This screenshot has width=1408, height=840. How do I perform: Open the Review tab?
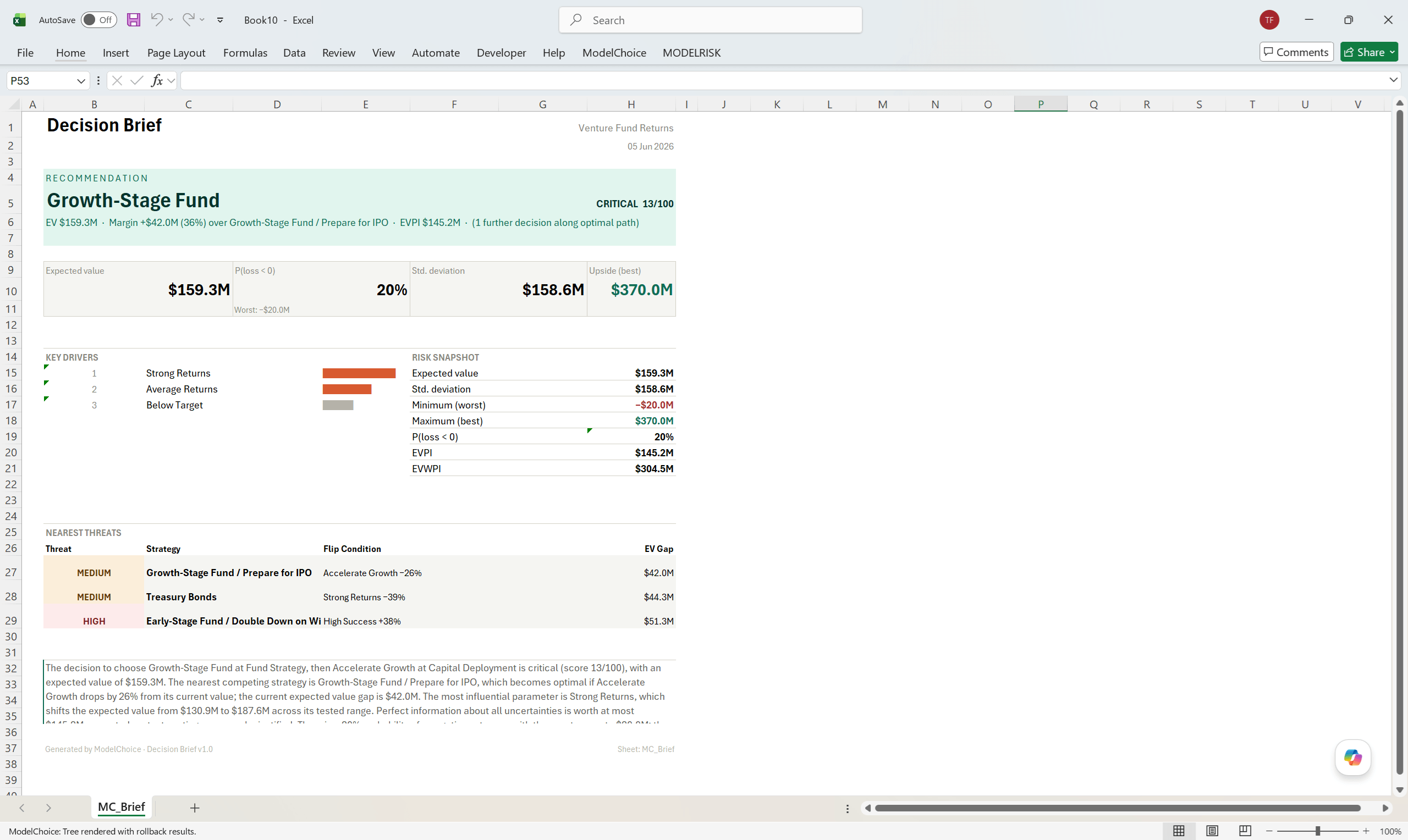point(339,53)
